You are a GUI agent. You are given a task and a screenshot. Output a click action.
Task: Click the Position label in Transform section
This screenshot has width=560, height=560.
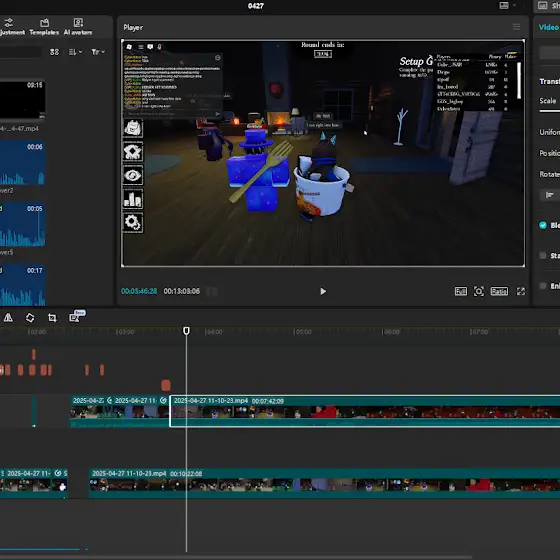coord(549,153)
